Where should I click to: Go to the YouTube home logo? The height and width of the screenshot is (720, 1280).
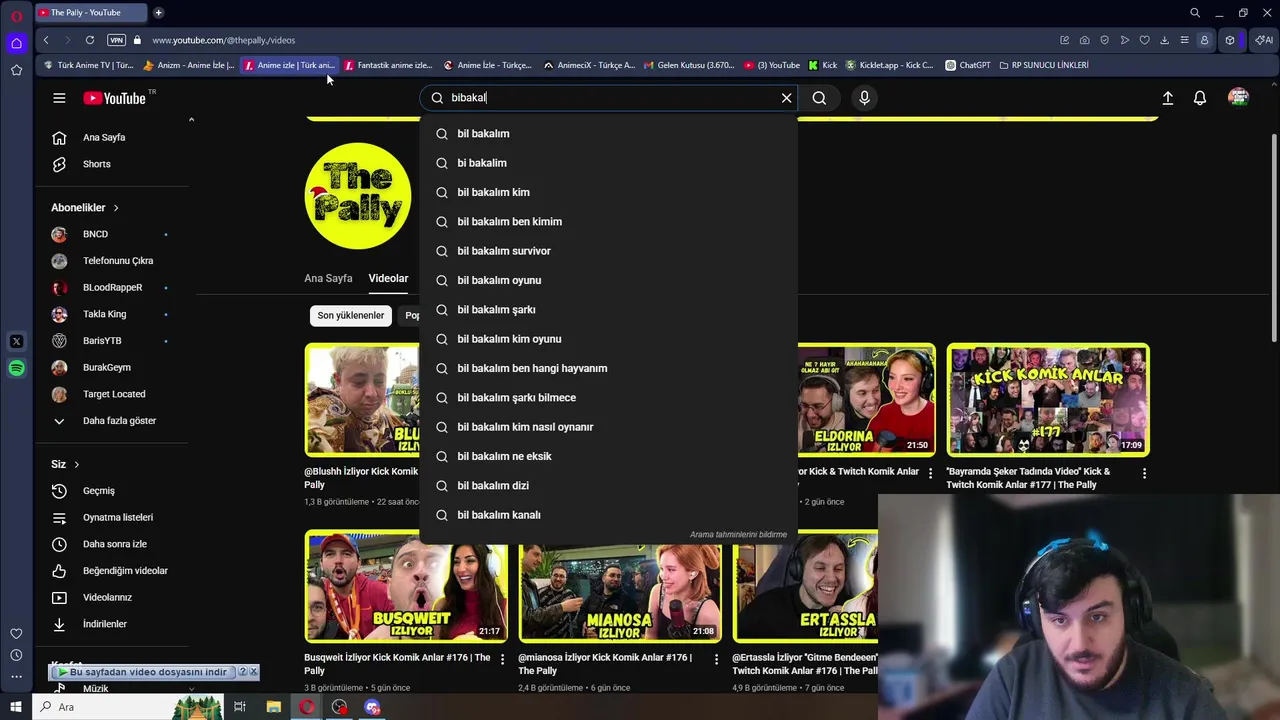tap(114, 98)
